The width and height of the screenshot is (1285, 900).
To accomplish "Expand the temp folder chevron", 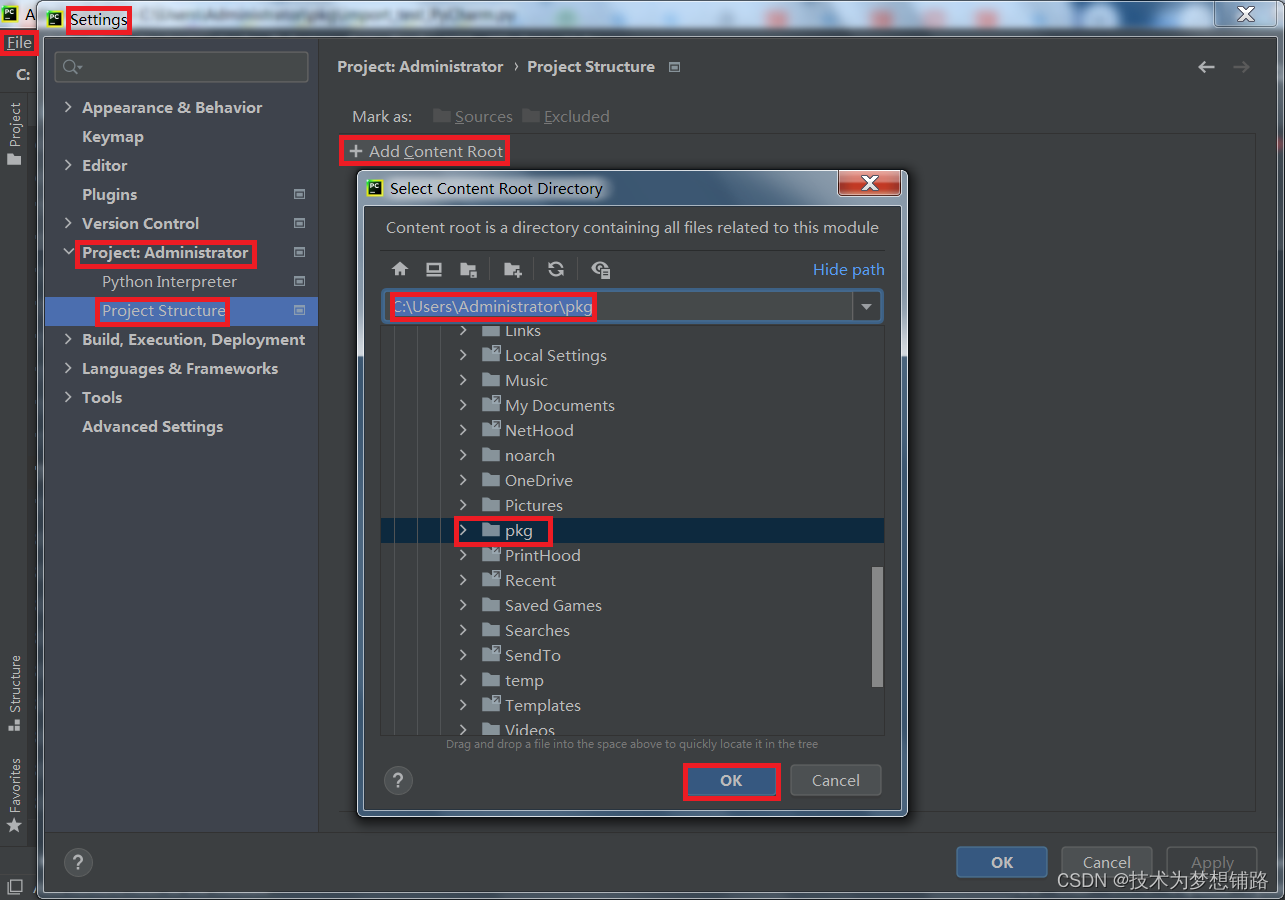I will coord(463,680).
